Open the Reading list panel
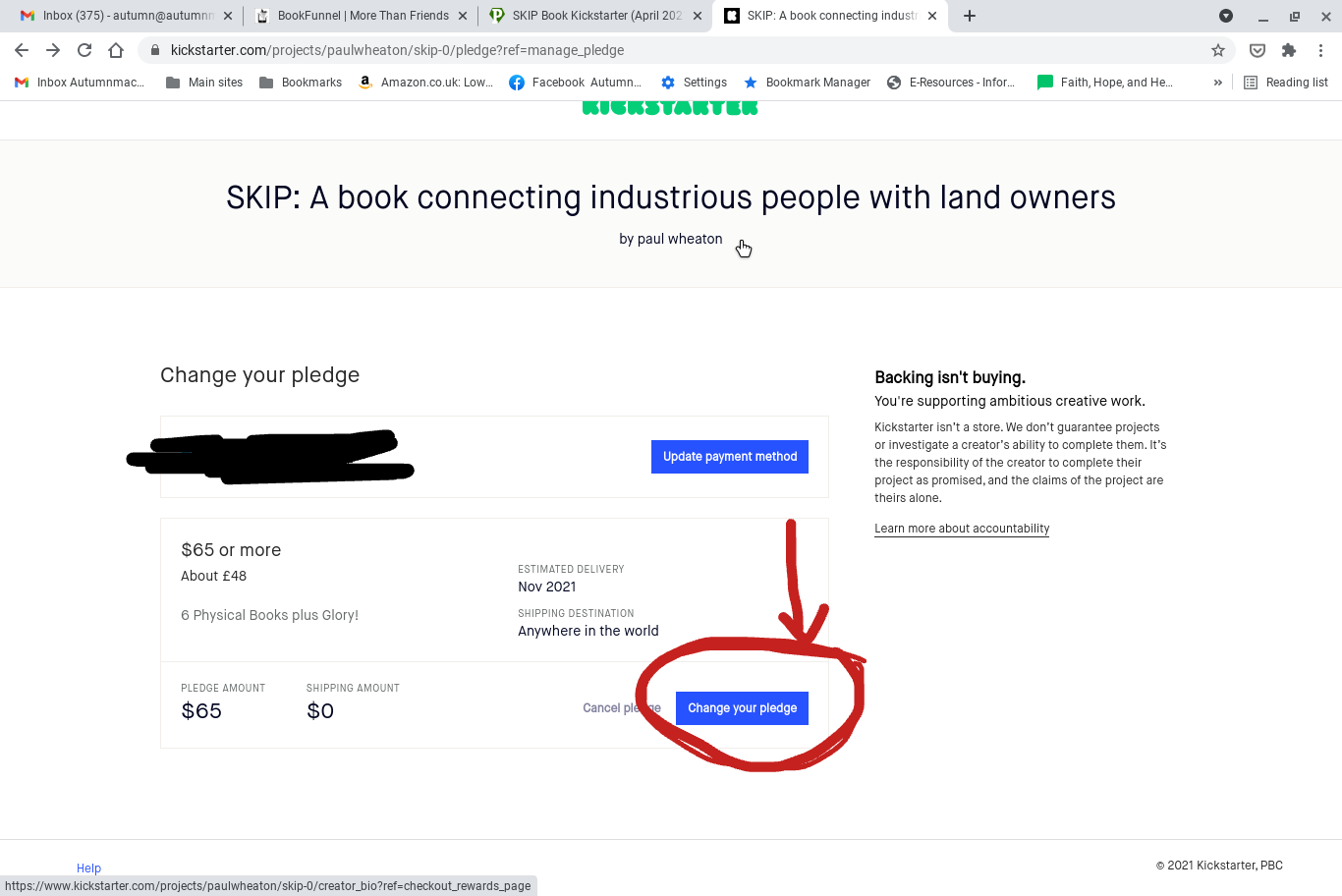The image size is (1342, 896). [1286, 83]
